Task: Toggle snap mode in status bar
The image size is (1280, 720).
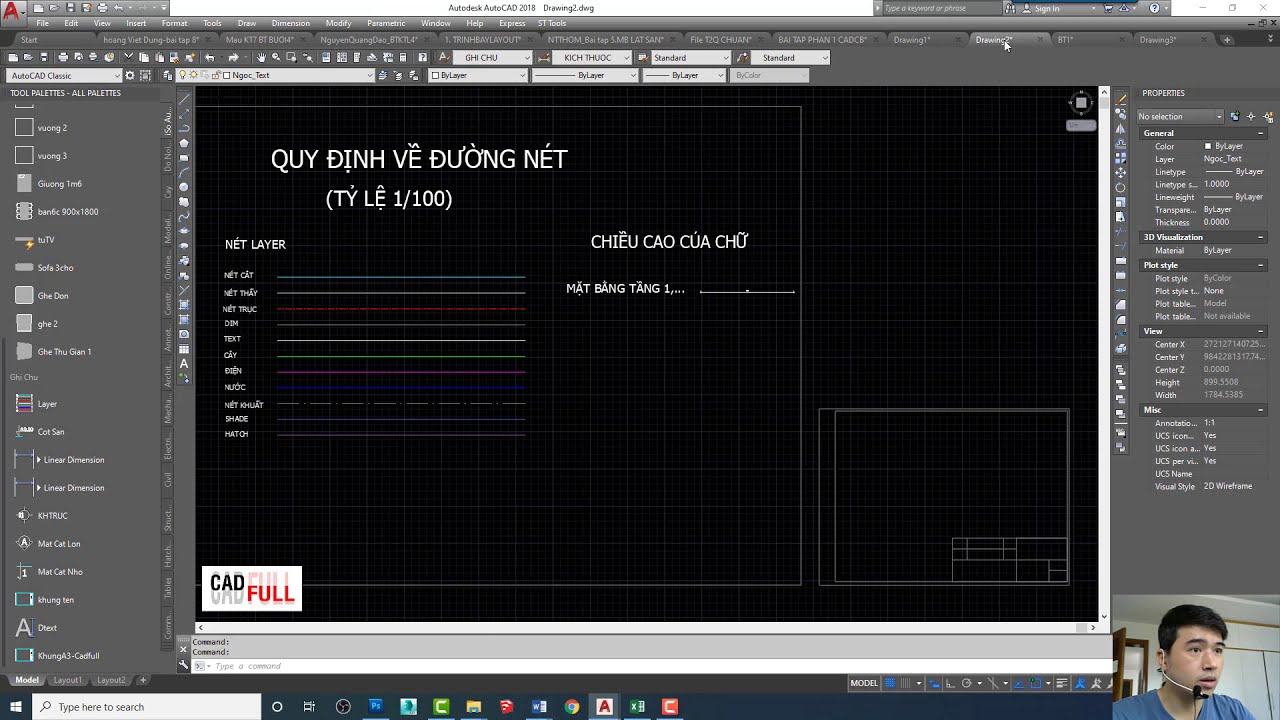Action: click(906, 683)
